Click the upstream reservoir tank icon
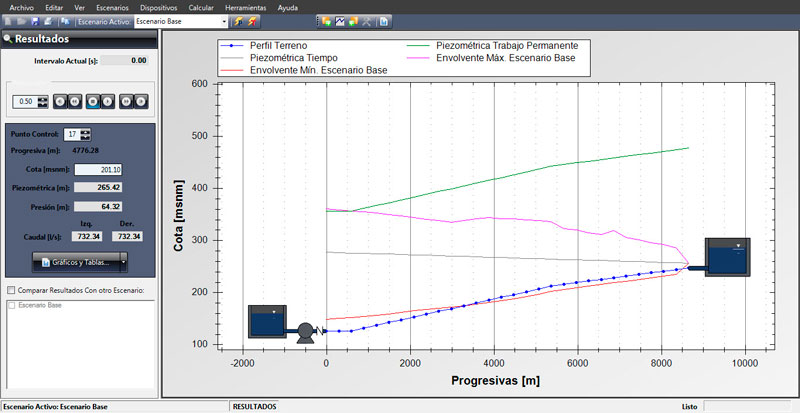The image size is (800, 413). (x=267, y=322)
